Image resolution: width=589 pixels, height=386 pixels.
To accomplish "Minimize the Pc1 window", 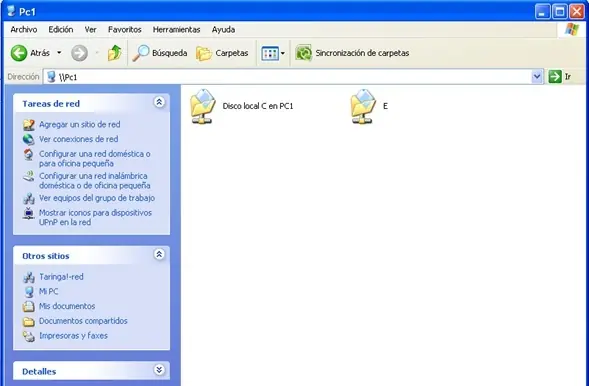I will [542, 12].
